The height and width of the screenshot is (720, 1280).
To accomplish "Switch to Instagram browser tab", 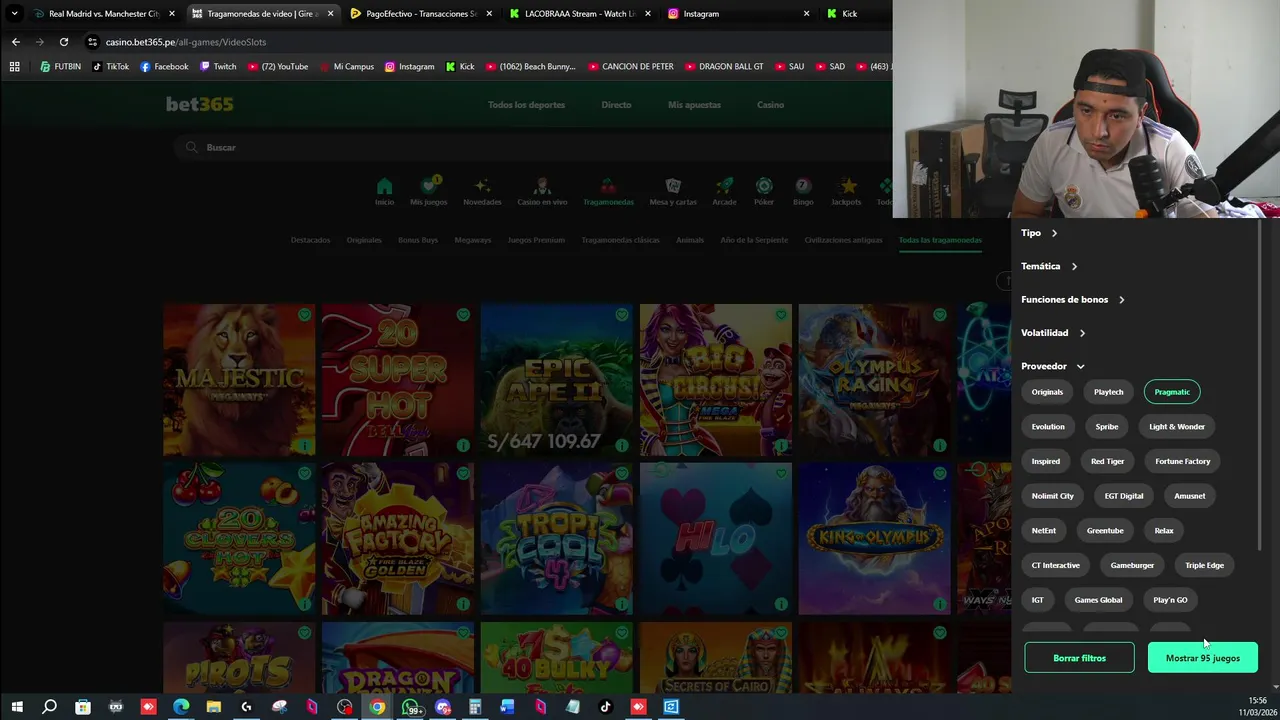I will 739,14.
